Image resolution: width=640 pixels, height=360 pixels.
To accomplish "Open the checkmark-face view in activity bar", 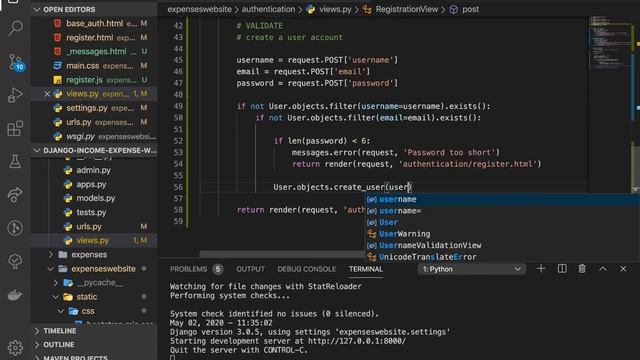I will (15, 261).
